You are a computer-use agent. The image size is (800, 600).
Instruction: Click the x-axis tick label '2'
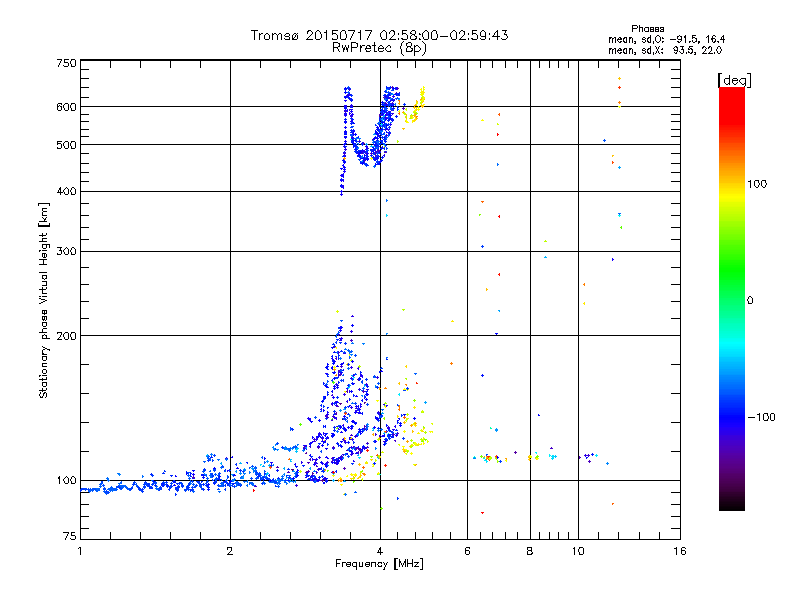tap(230, 551)
